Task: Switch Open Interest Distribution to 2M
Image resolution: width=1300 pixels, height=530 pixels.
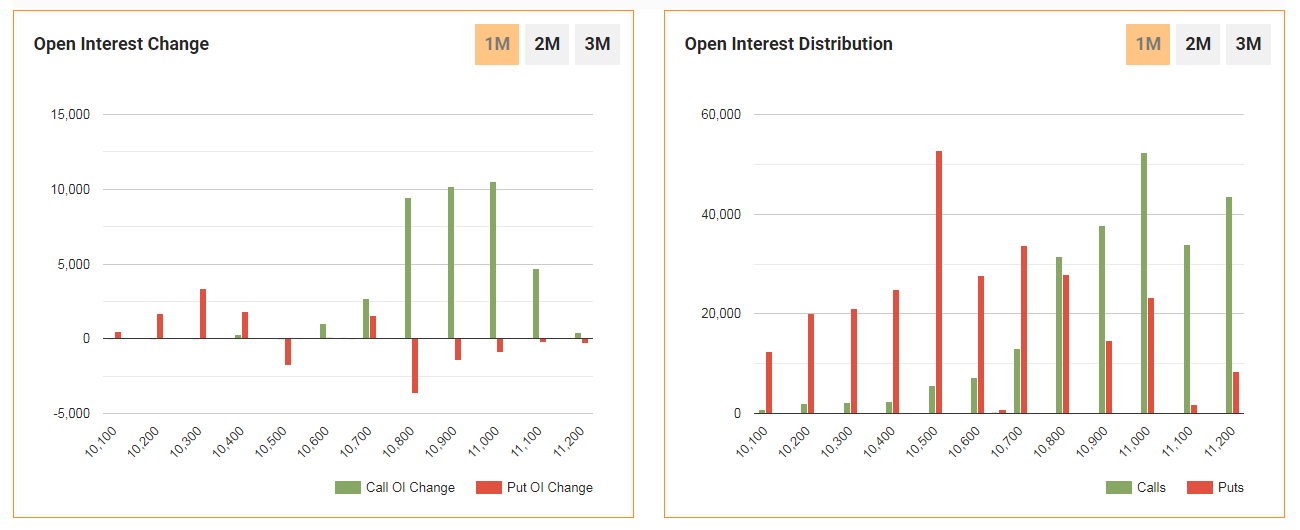Action: click(x=1198, y=44)
